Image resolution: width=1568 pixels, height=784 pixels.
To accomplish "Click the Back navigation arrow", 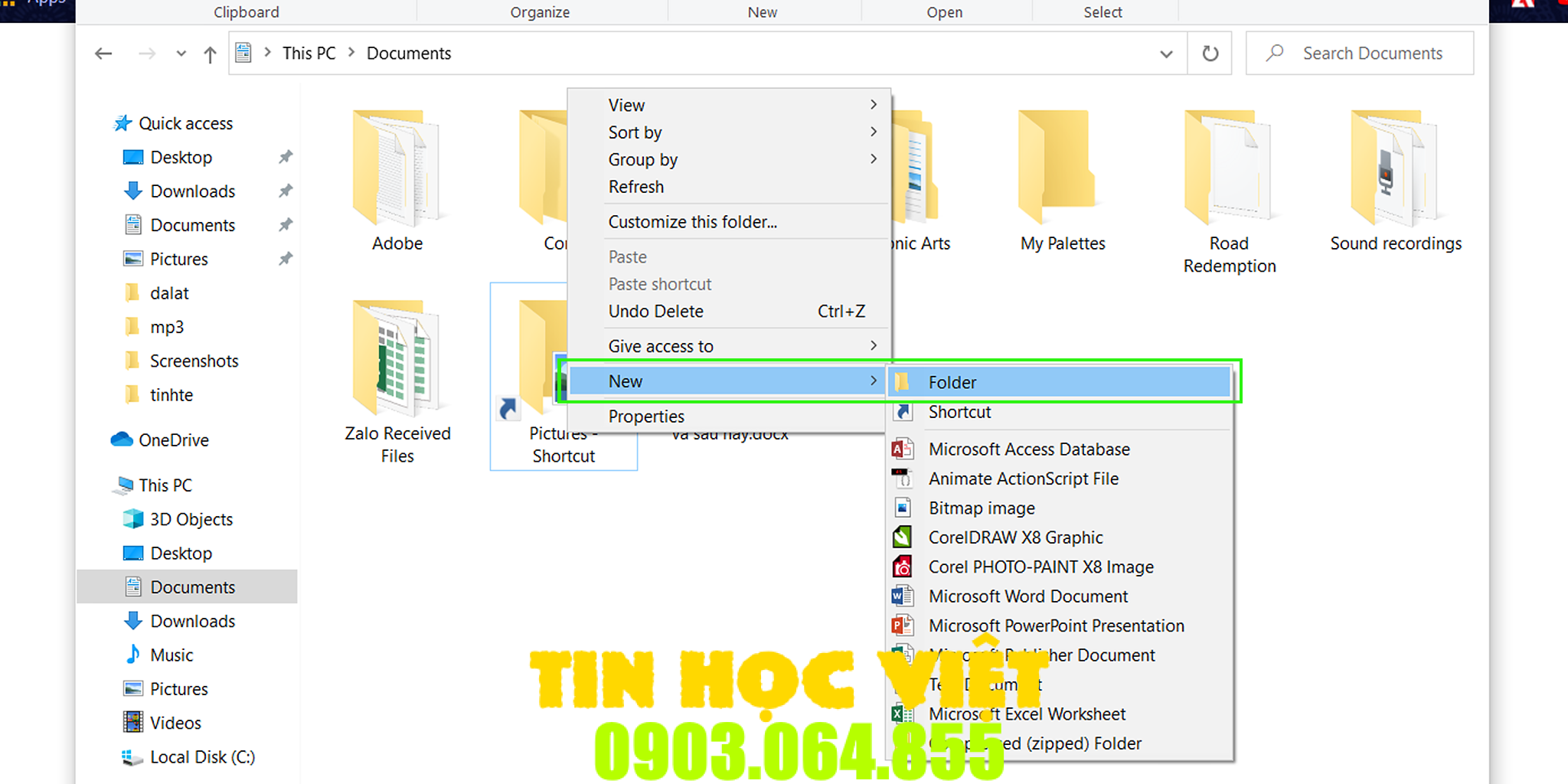I will tap(103, 54).
